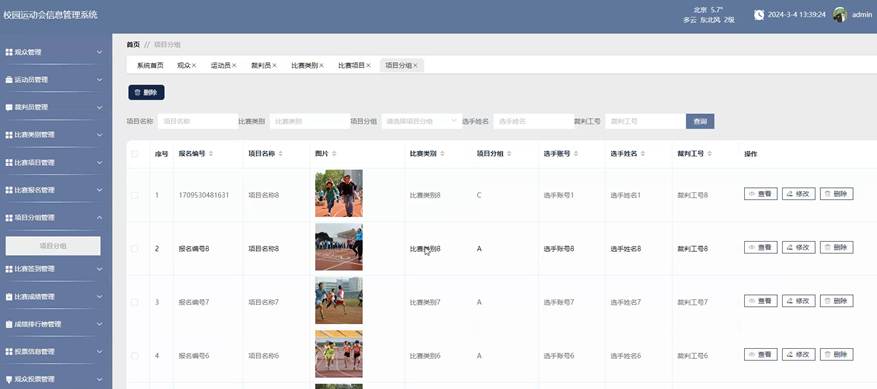Switch to the 观众 tab

183,65
